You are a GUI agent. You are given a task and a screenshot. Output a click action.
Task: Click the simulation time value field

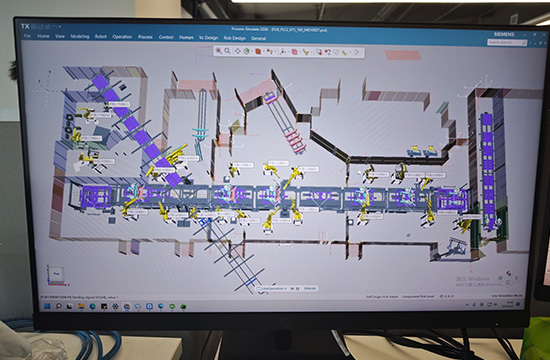click(x=310, y=288)
